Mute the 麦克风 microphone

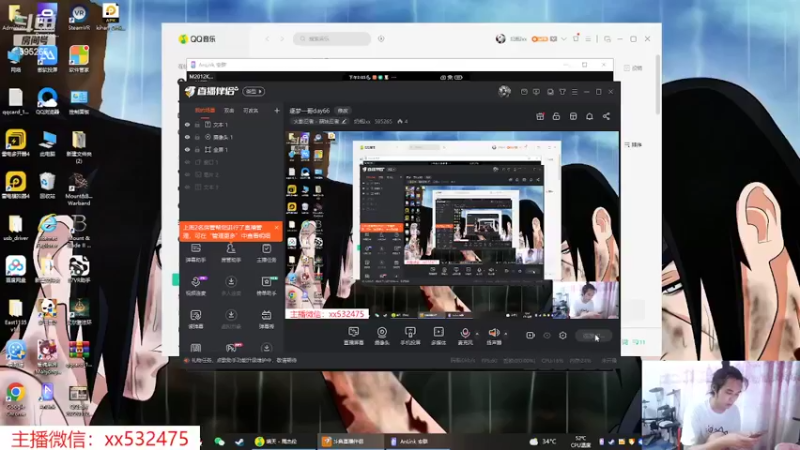pos(465,336)
